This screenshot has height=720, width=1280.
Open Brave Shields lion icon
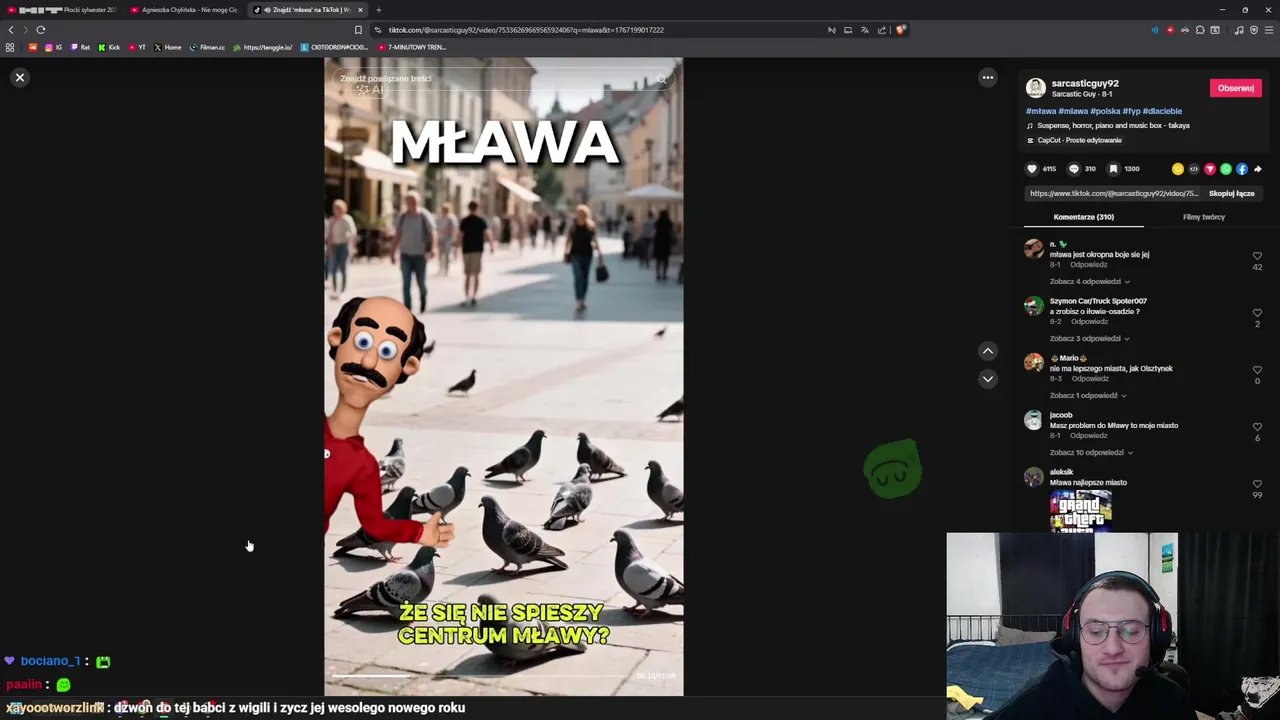(x=900, y=30)
